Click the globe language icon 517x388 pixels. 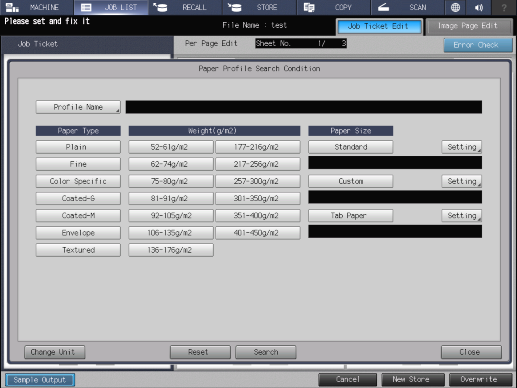[455, 7]
